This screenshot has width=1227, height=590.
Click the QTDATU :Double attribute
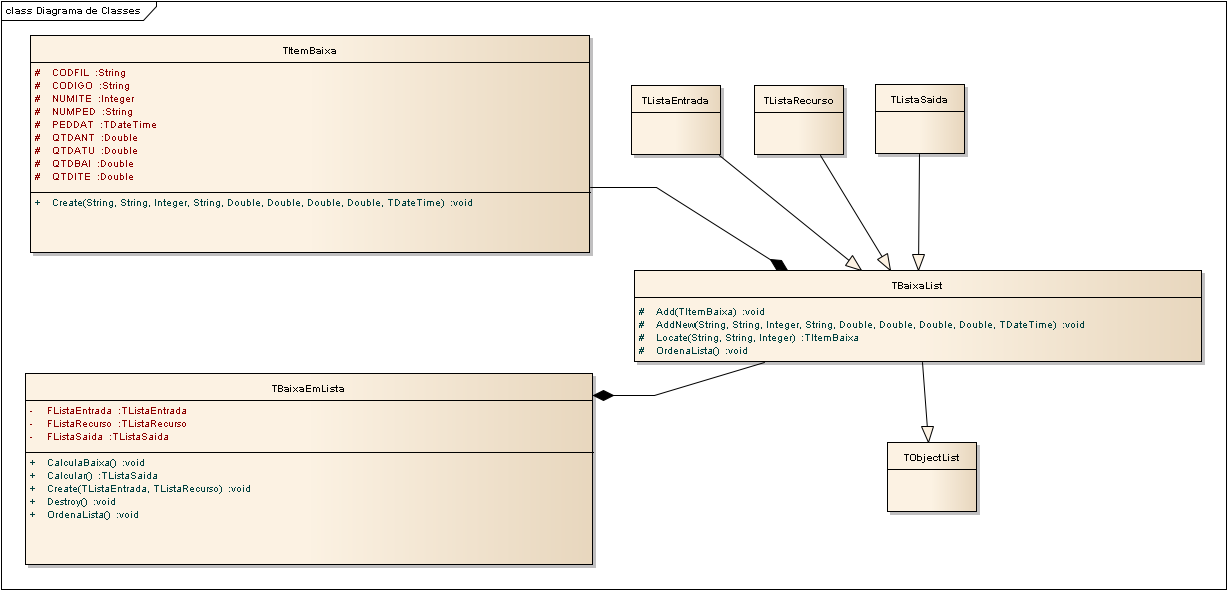tap(95, 151)
